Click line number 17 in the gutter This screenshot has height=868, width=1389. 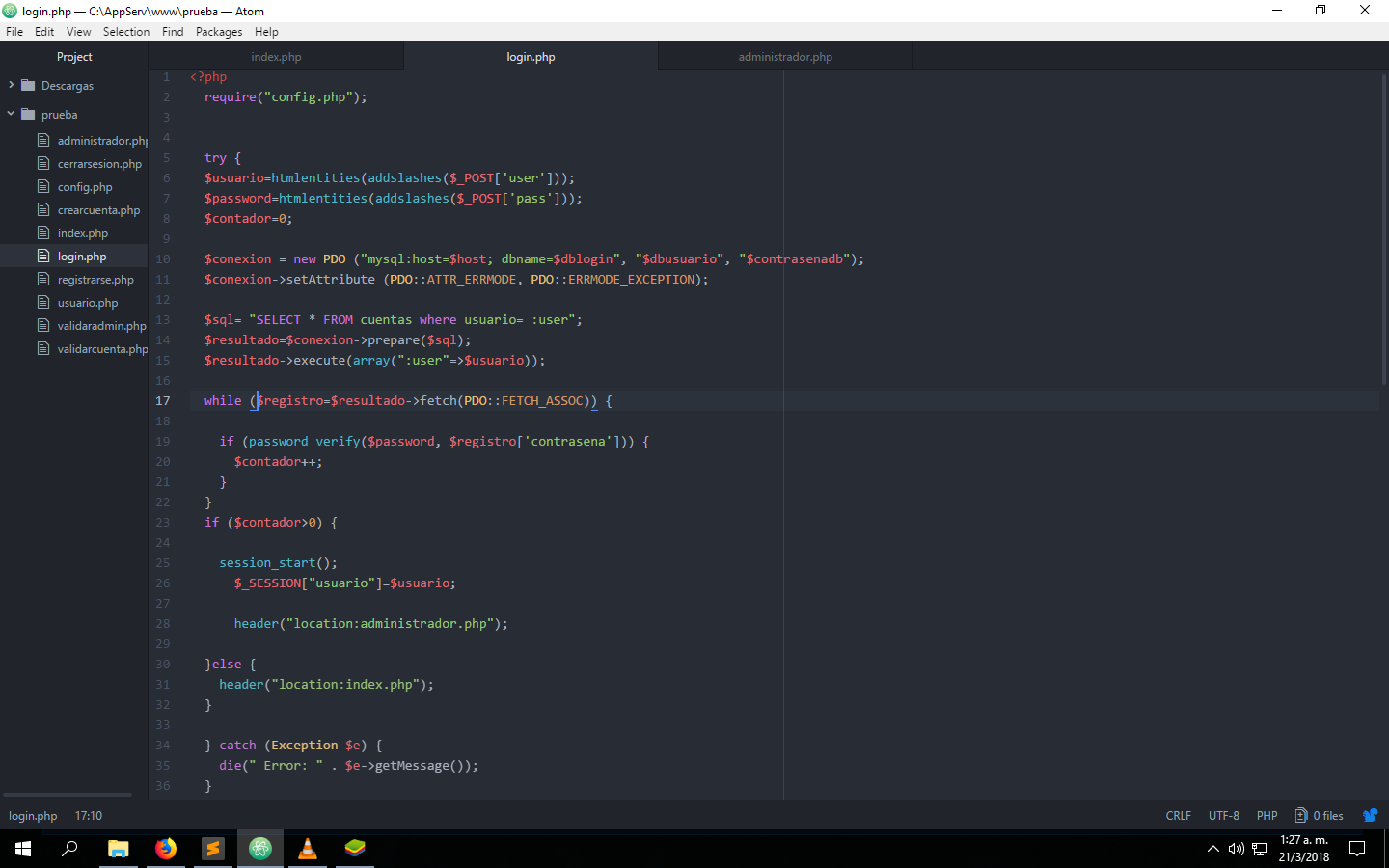pyautogui.click(x=162, y=401)
